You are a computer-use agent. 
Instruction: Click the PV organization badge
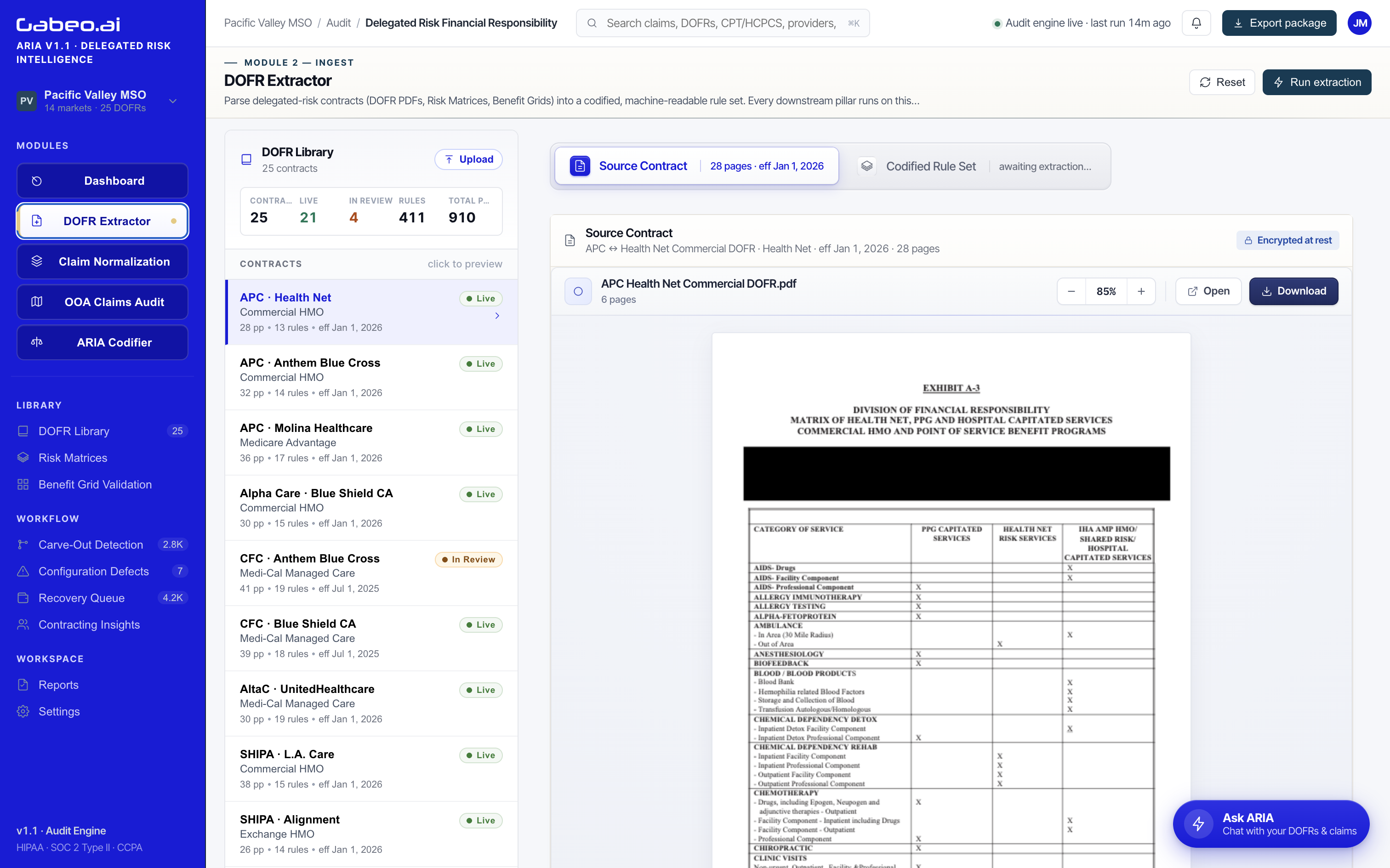coord(26,101)
